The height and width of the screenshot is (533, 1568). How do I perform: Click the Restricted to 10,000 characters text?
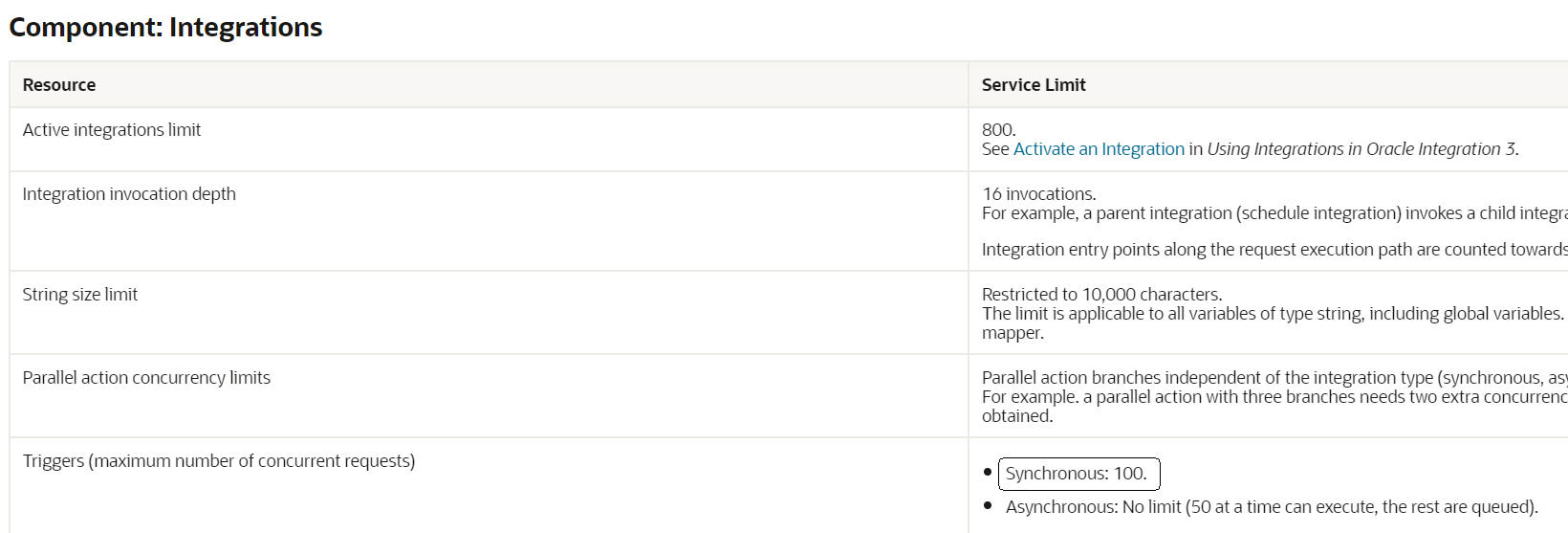(x=1101, y=295)
